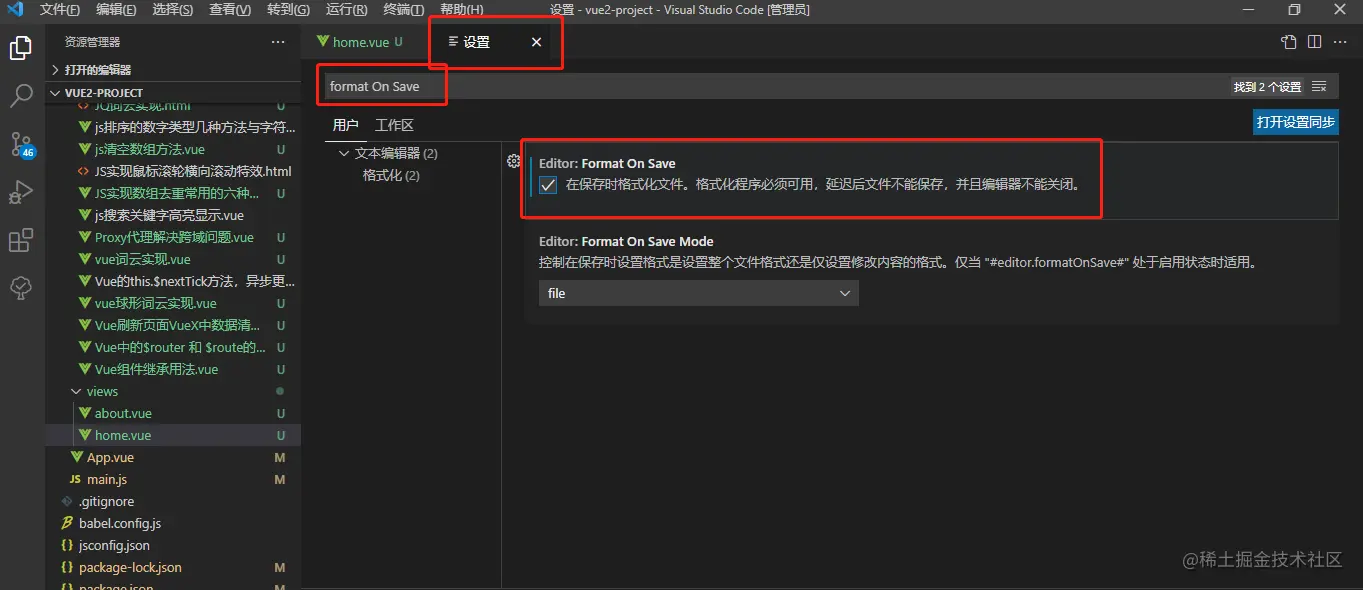Restore down the VS Code window
1363x590 pixels.
(1294, 10)
